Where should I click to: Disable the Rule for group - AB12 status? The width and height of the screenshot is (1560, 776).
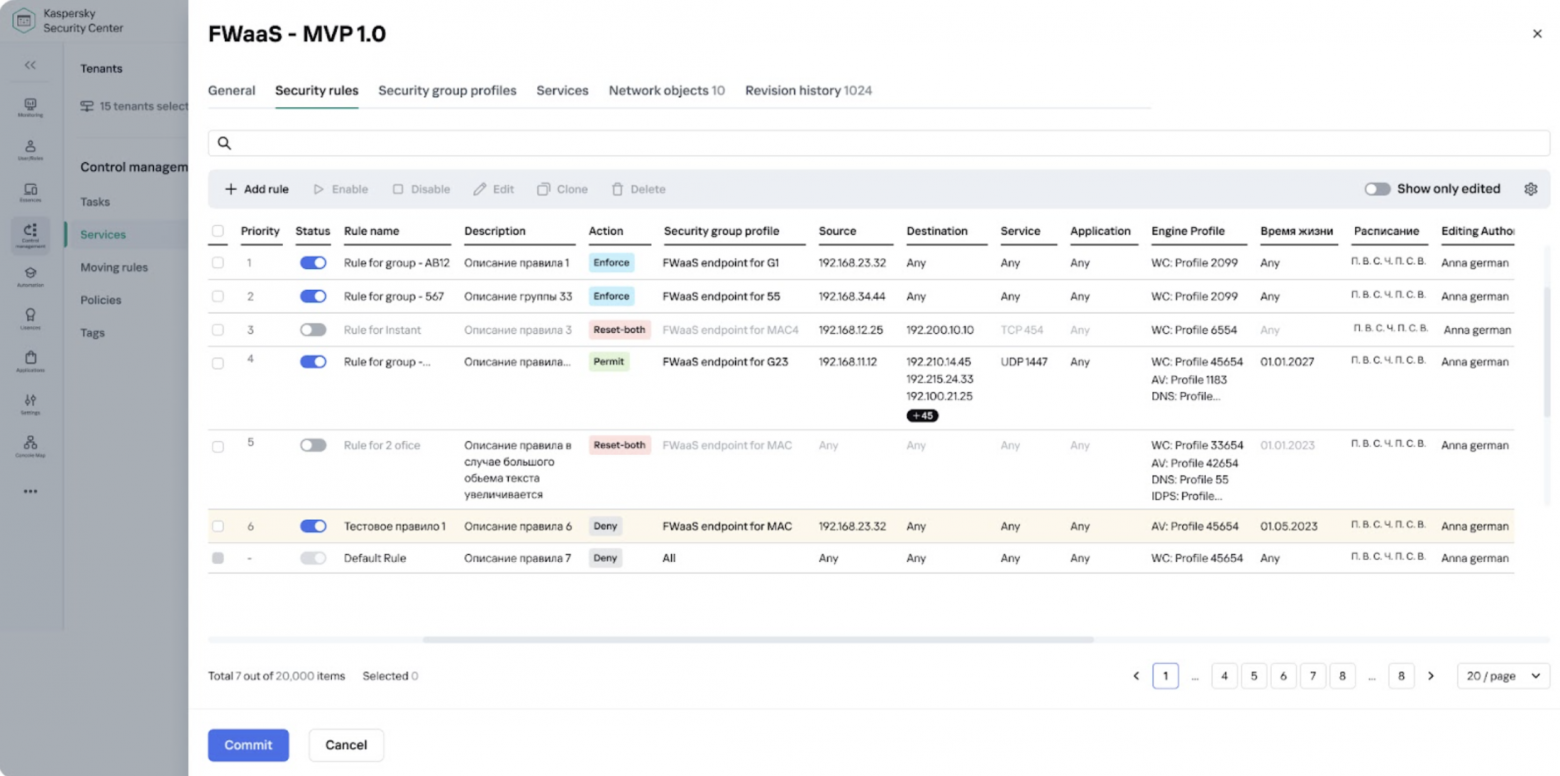click(x=313, y=263)
